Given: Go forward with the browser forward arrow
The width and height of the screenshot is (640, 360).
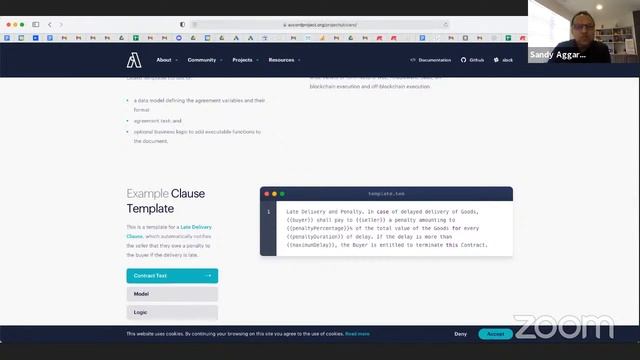Looking at the screenshot, I should (x=61, y=24).
